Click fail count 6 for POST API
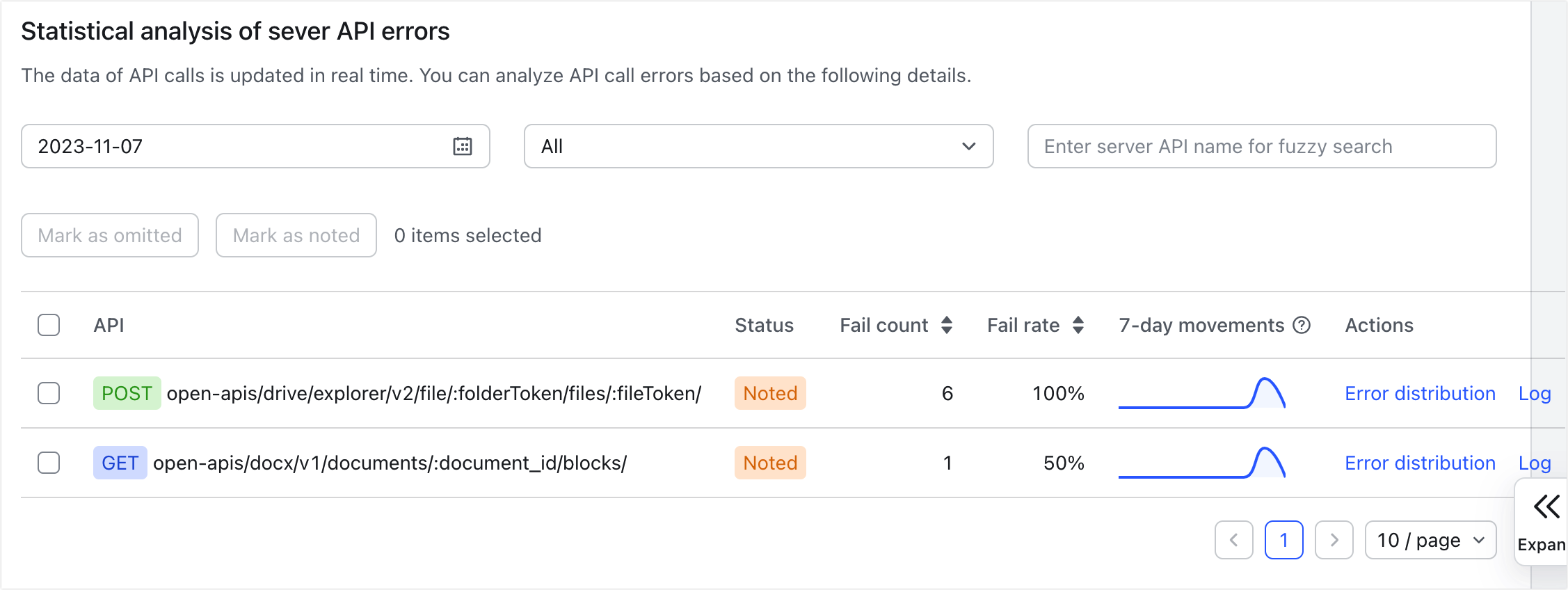 click(x=947, y=393)
